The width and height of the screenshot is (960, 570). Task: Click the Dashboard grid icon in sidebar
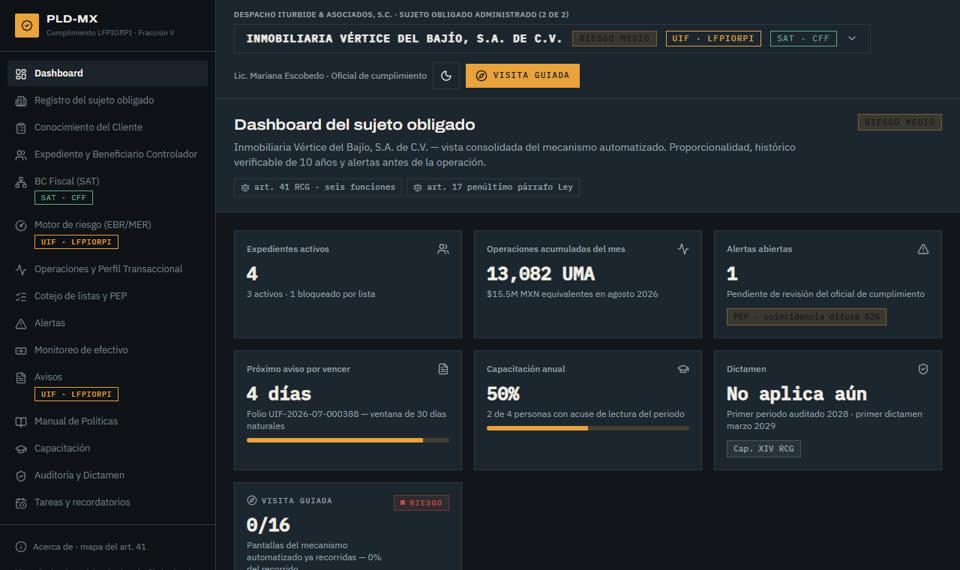21,74
